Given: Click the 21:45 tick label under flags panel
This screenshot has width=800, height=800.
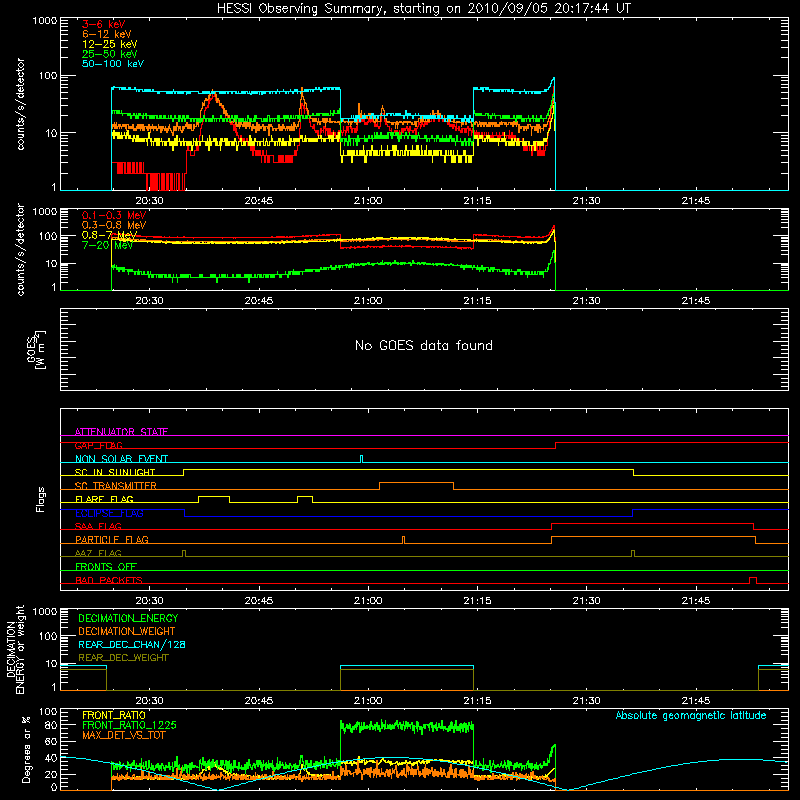Looking at the screenshot, I should tap(696, 601).
